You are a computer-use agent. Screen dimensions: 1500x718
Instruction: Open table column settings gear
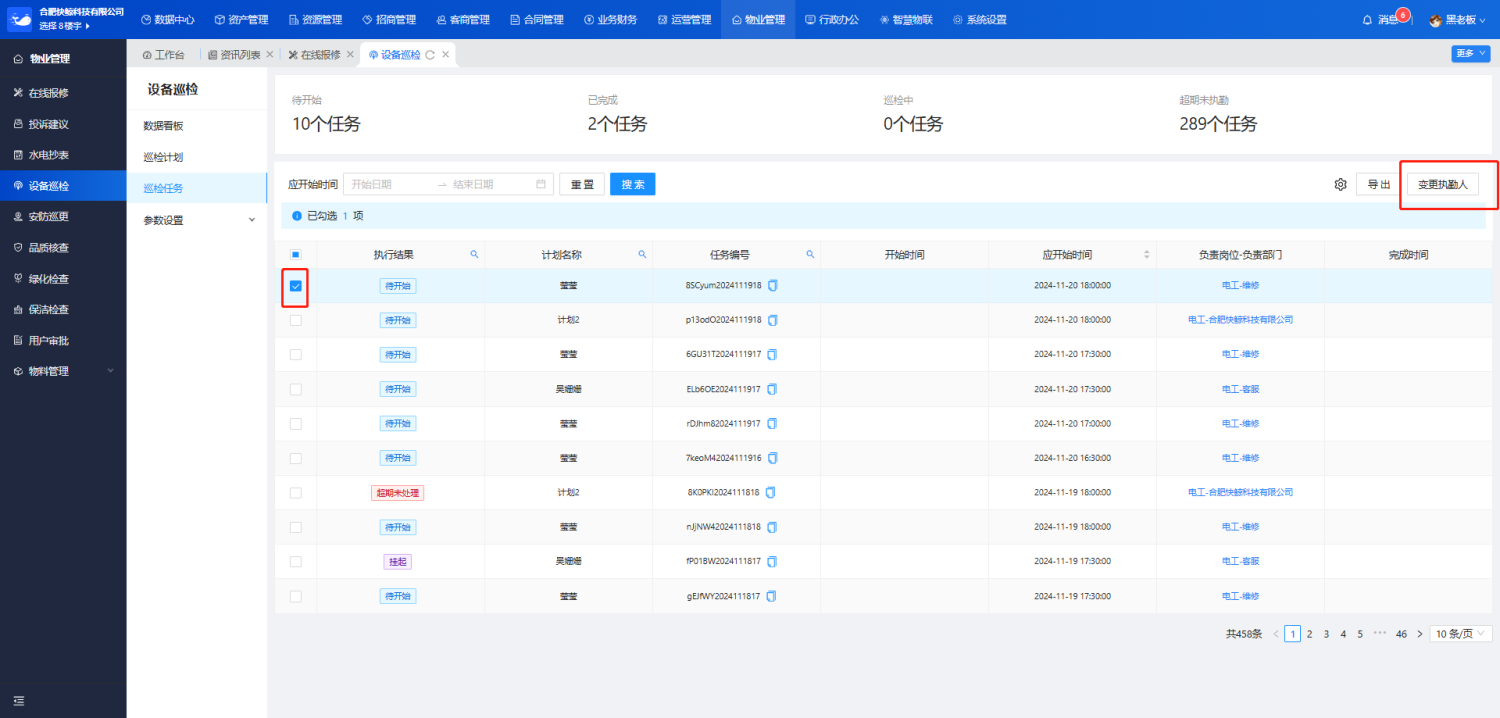(1340, 184)
